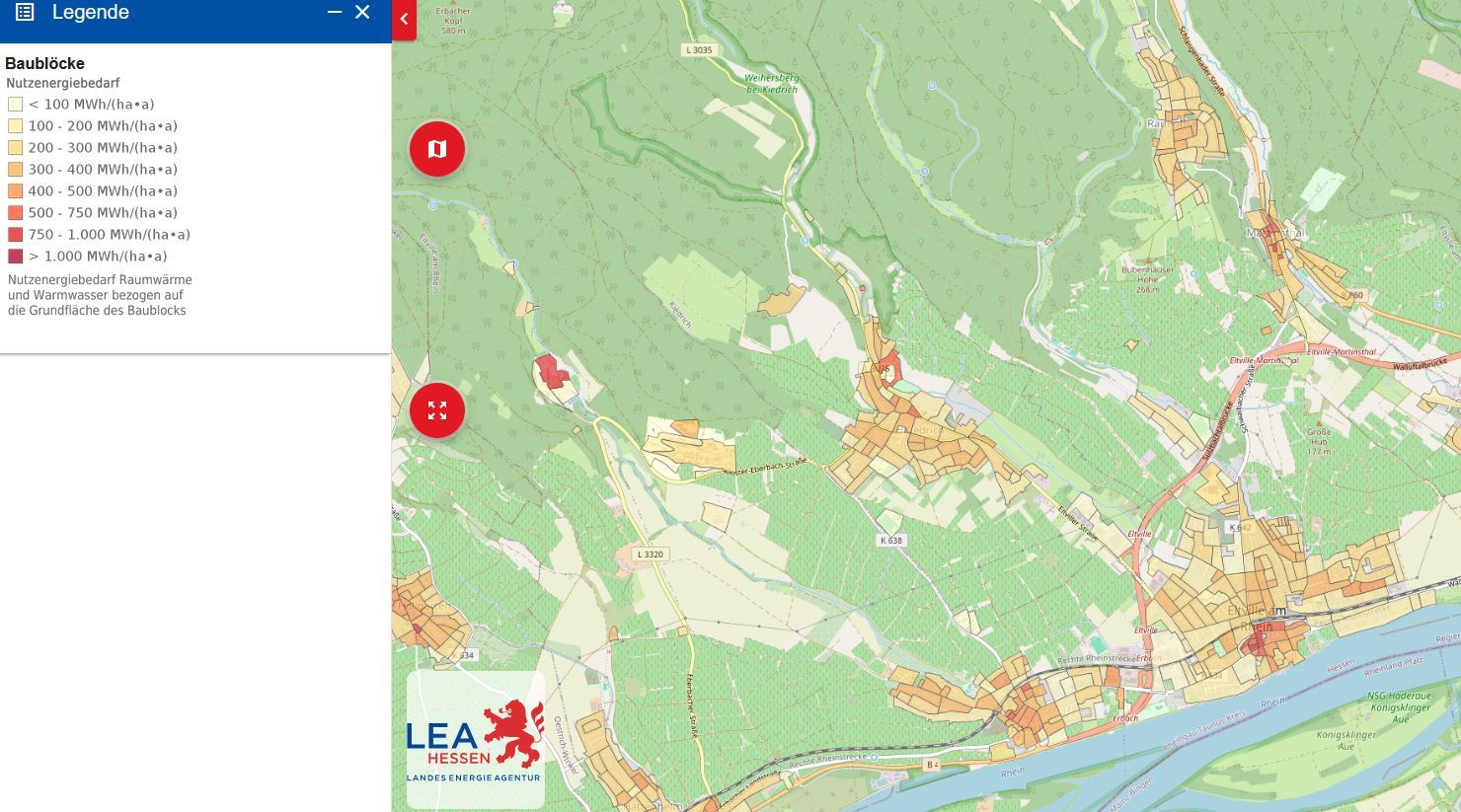1461x812 pixels.
Task: Select the < 100 MWh/(ha•a) legend swatch
Action: pyautogui.click(x=15, y=105)
